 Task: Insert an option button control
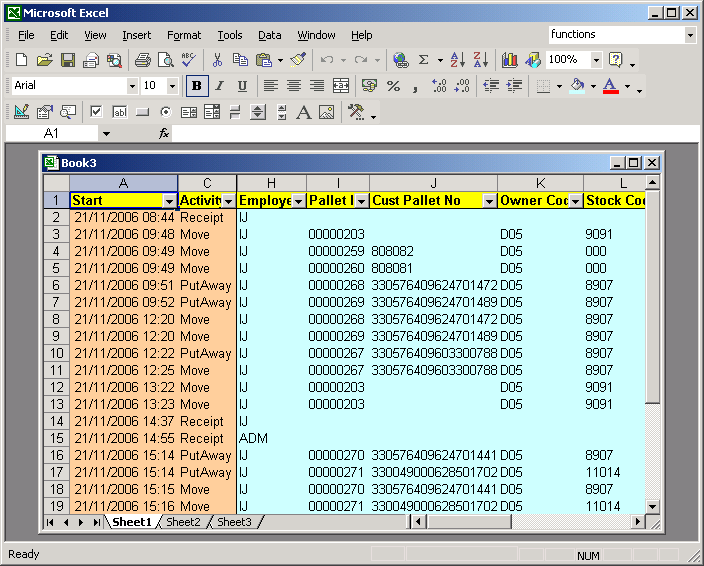pyautogui.click(x=166, y=112)
